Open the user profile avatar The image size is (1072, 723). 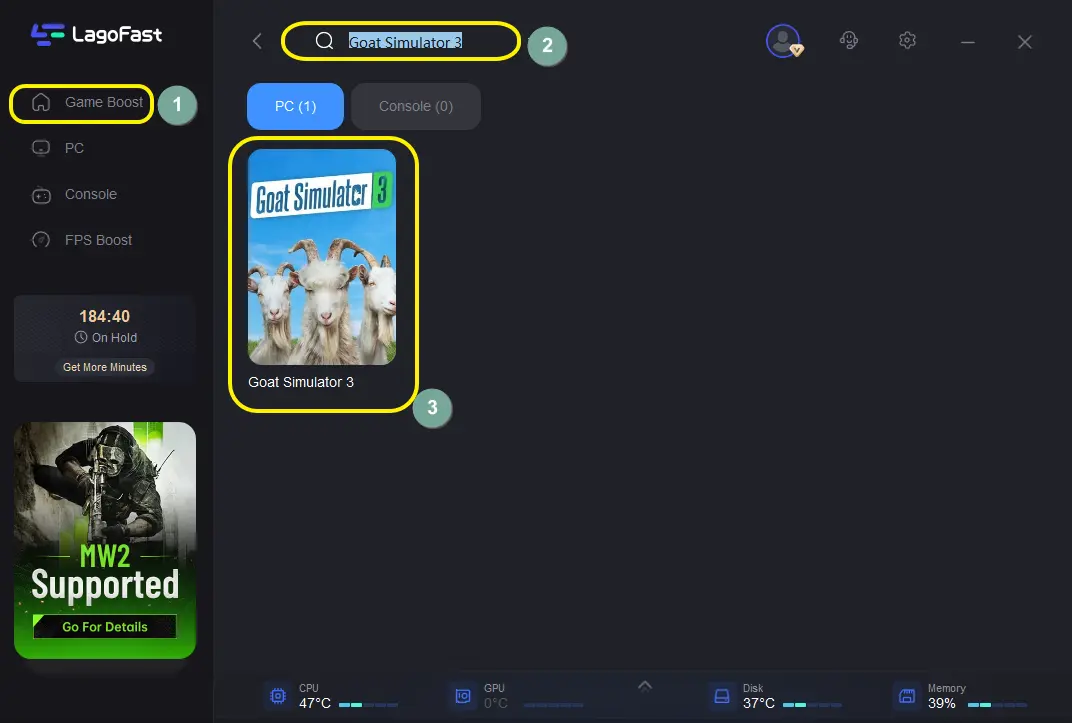pyautogui.click(x=783, y=41)
